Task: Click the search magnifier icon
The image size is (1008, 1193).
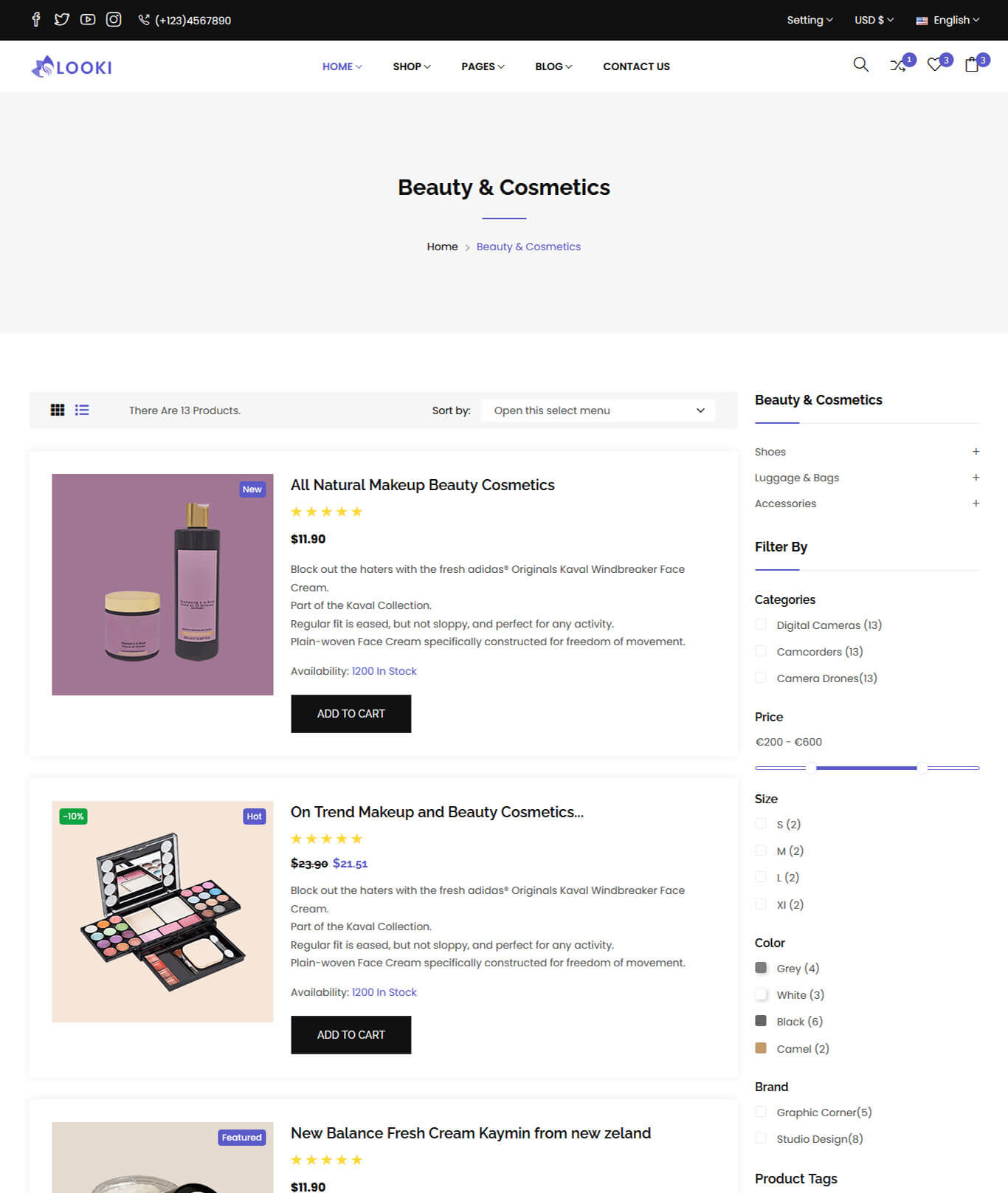Action: (860, 65)
